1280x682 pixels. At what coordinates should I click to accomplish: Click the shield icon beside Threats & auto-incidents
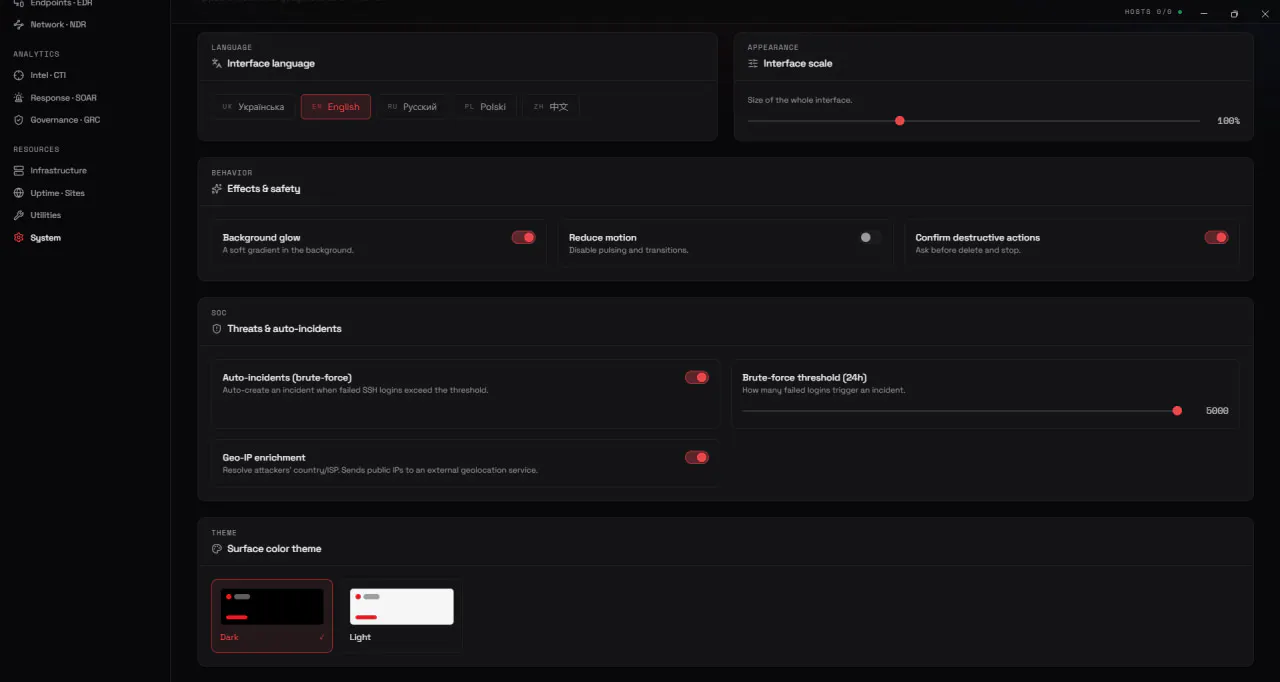point(217,329)
